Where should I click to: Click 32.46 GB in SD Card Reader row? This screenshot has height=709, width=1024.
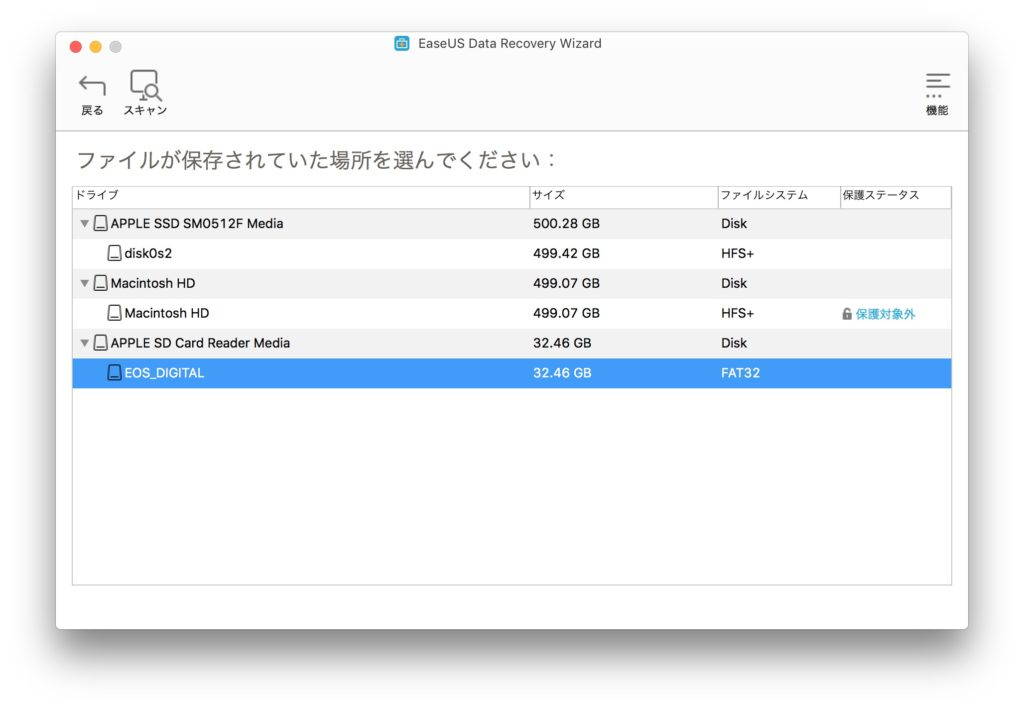click(x=562, y=343)
